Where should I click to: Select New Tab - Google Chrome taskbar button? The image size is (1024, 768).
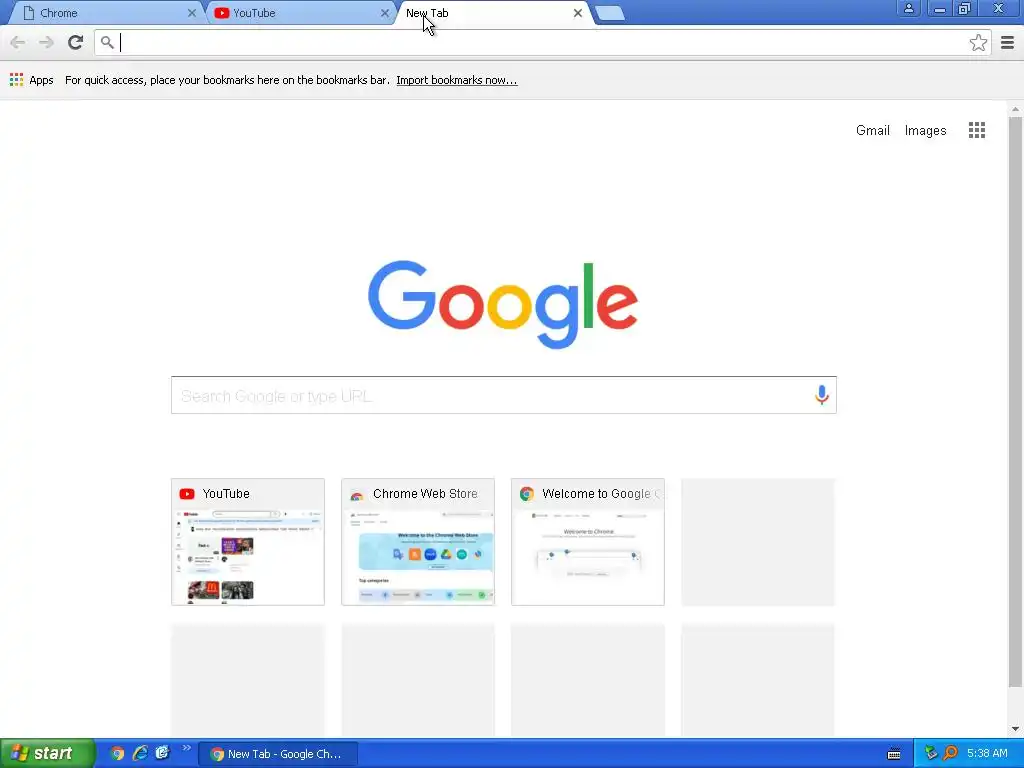278,754
